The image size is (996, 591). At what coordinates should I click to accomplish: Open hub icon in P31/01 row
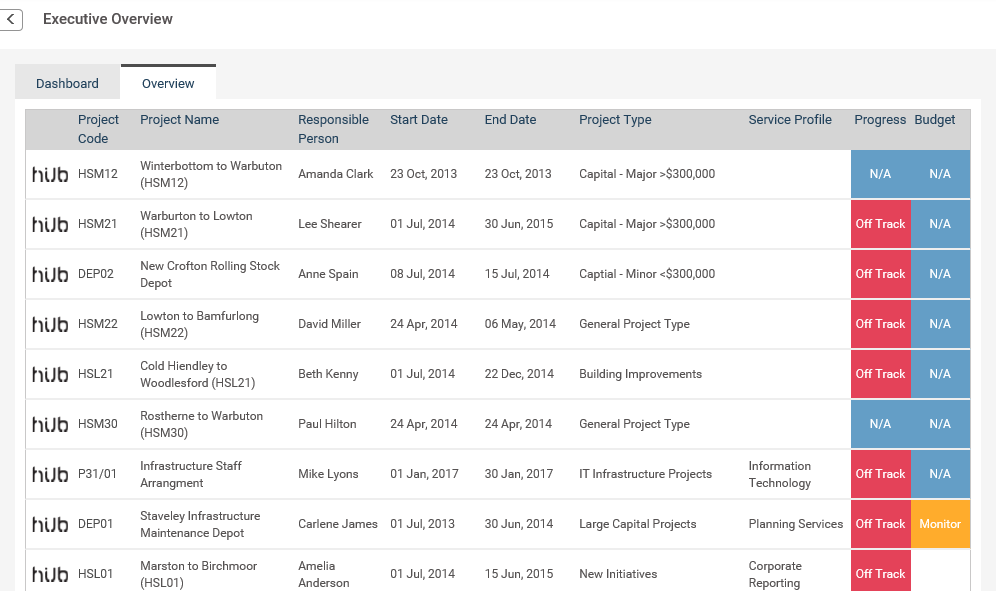coord(50,474)
